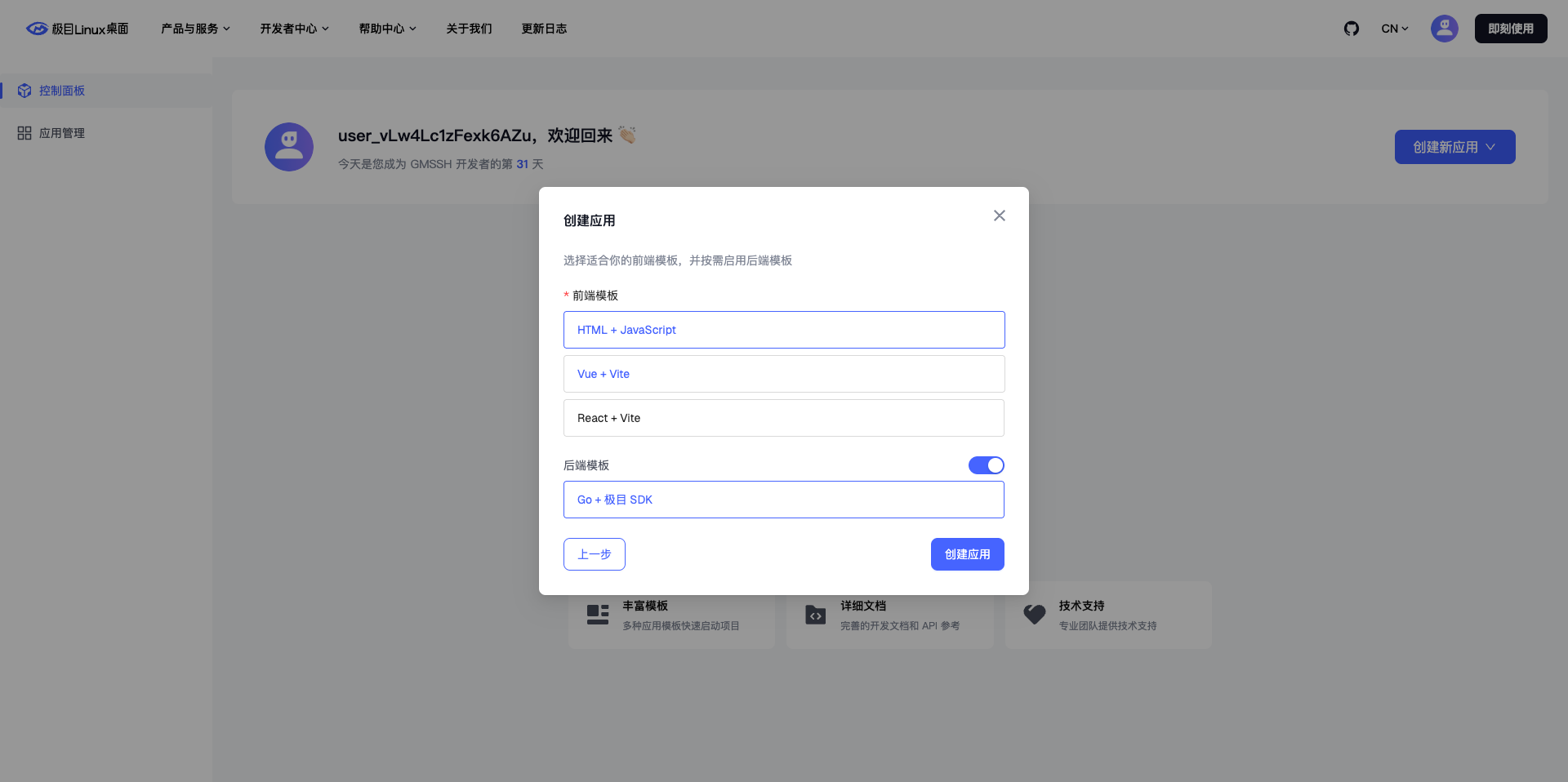Click the 详细文档 code folder icon
Screen dimensions: 1568x782
pyautogui.click(x=815, y=615)
